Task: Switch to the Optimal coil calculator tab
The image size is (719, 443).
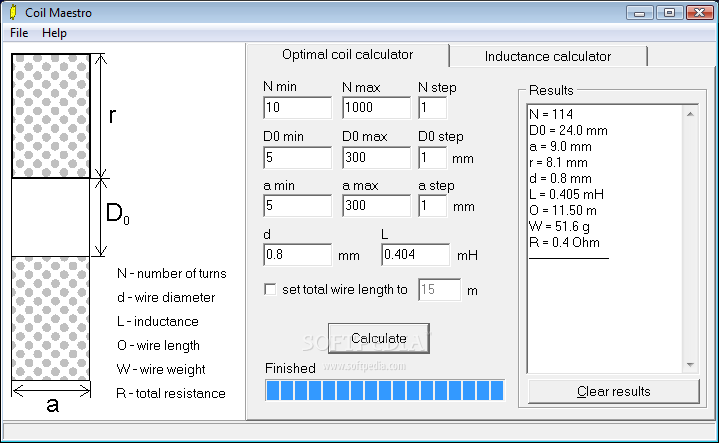Action: click(348, 55)
